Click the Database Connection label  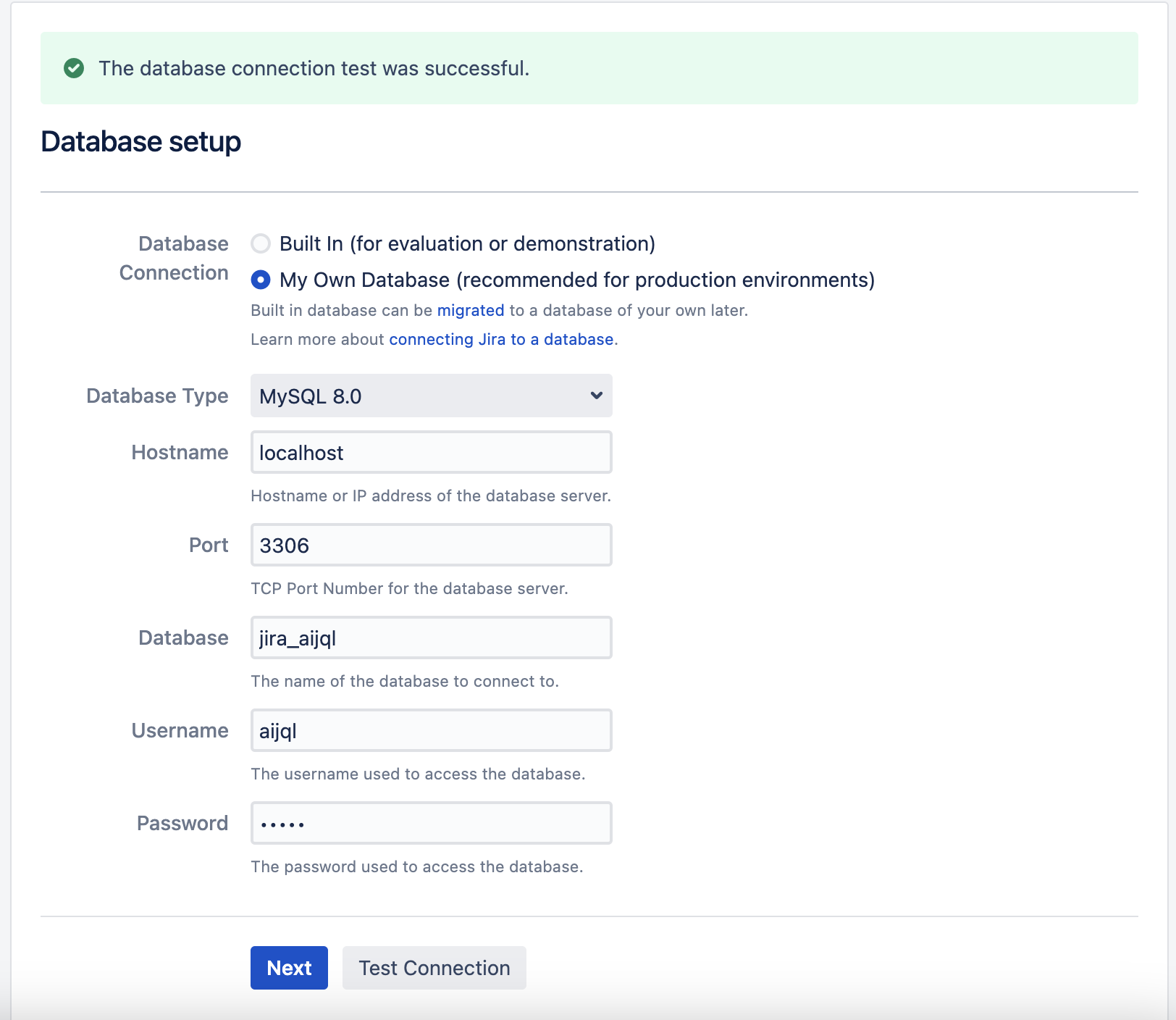(x=174, y=258)
